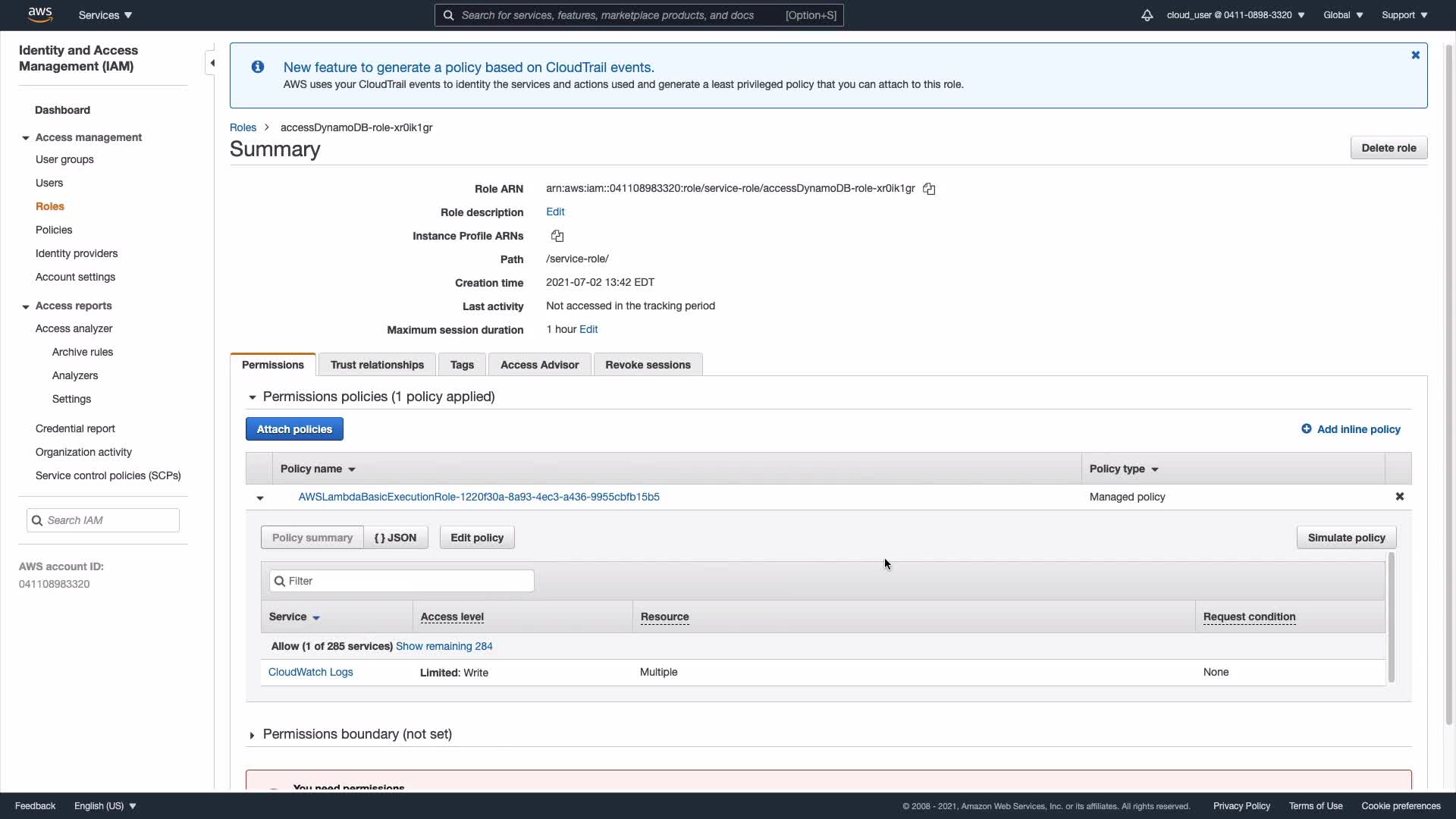Image resolution: width=1456 pixels, height=819 pixels.
Task: Switch to JSON policy view
Action: click(395, 538)
